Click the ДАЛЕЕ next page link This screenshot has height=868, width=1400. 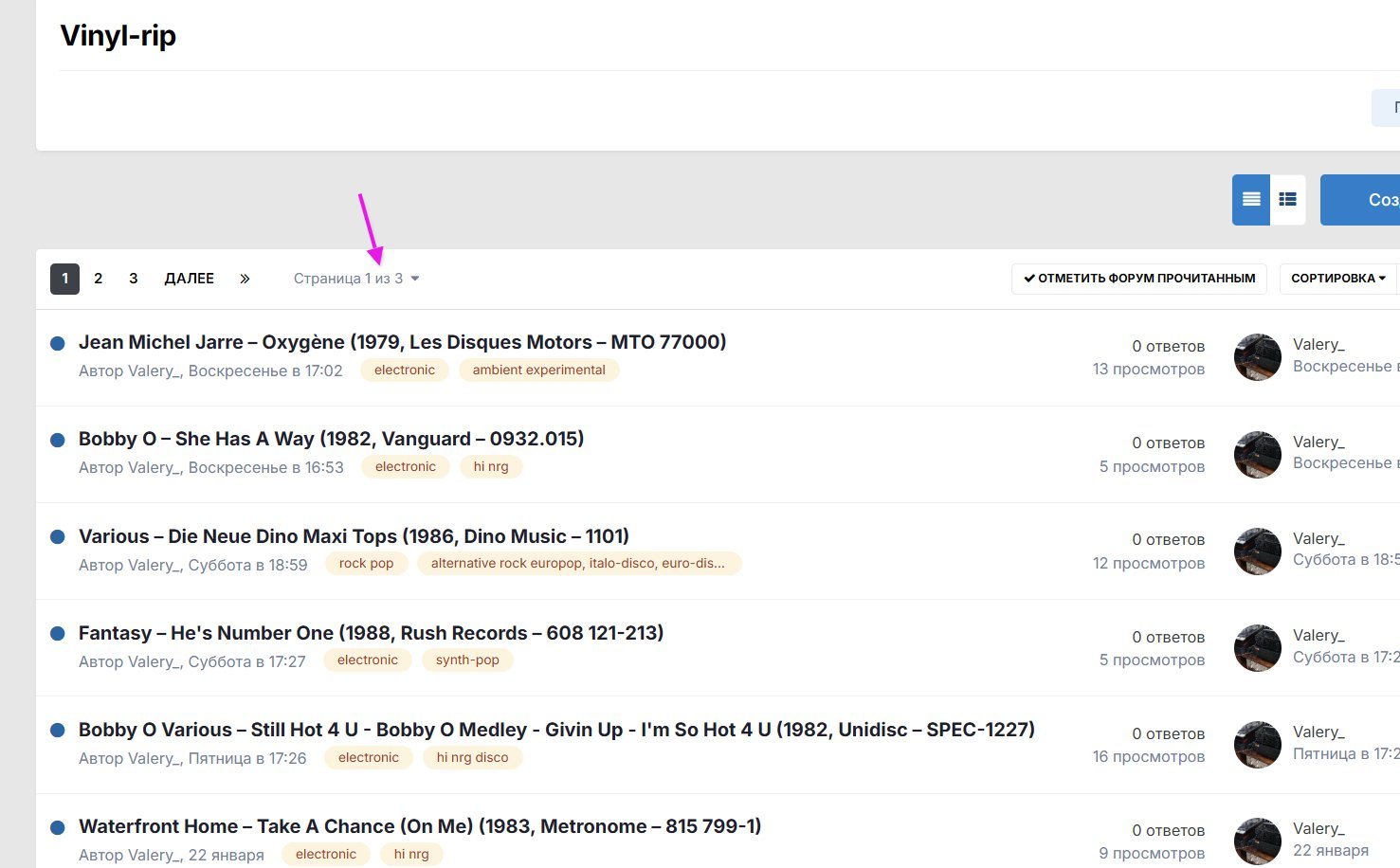click(189, 279)
